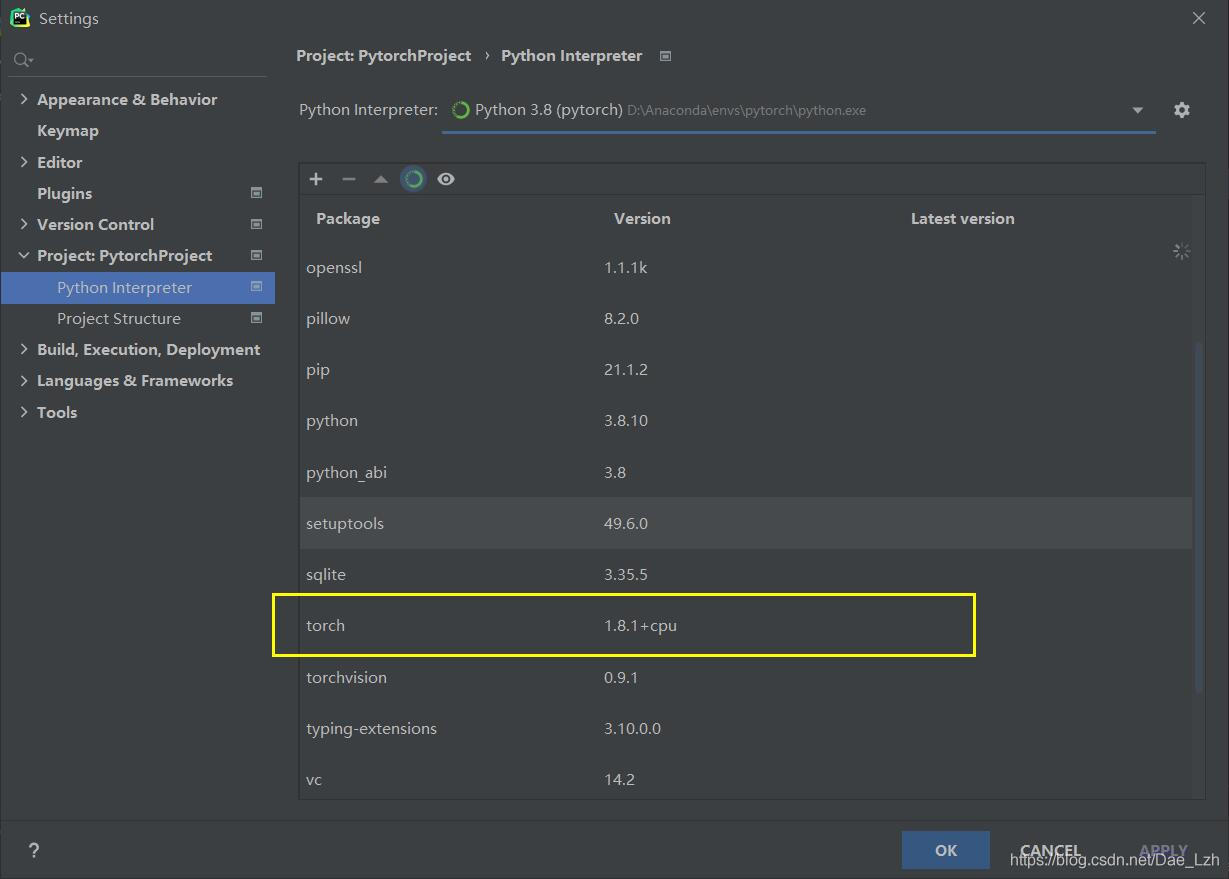Expand Build, Execution, Deployment section
This screenshot has height=879, width=1229.
click(24, 349)
